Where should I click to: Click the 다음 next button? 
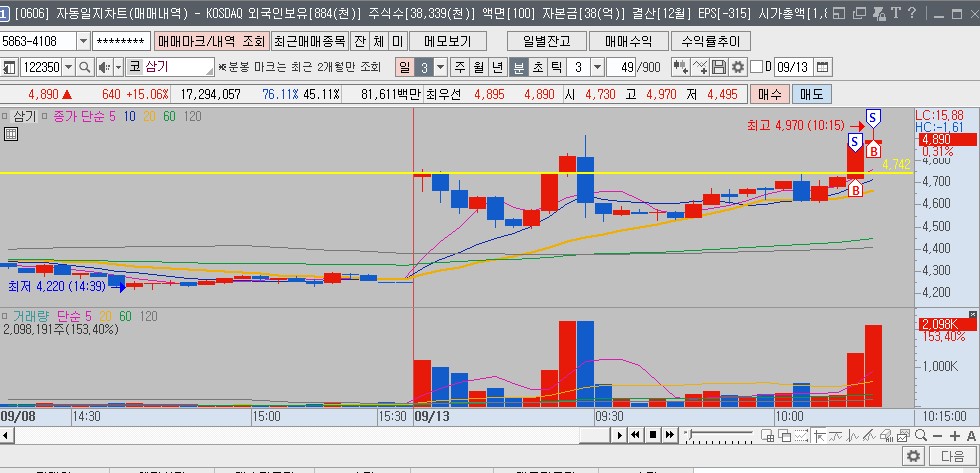953,457
